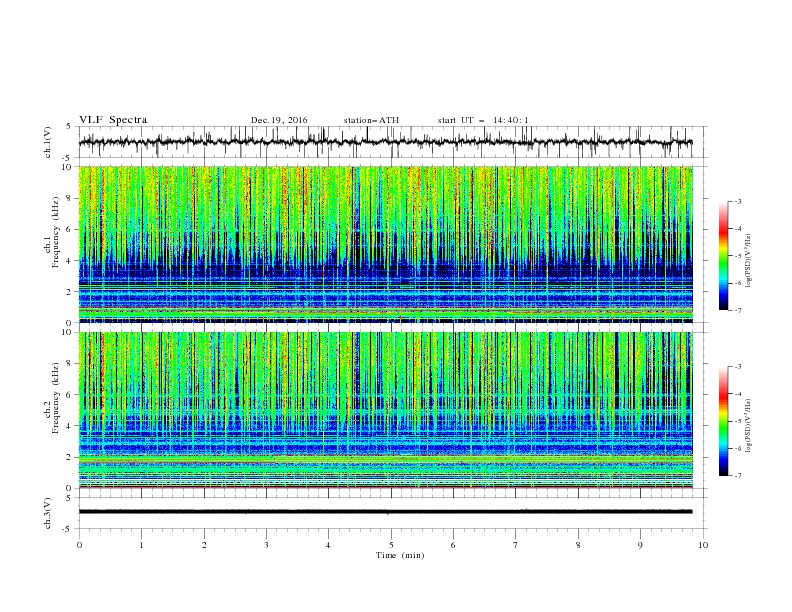This screenshot has height=612, width=792.
Task: Click the "-7" label on ch.2 color bar
Action: point(738,475)
